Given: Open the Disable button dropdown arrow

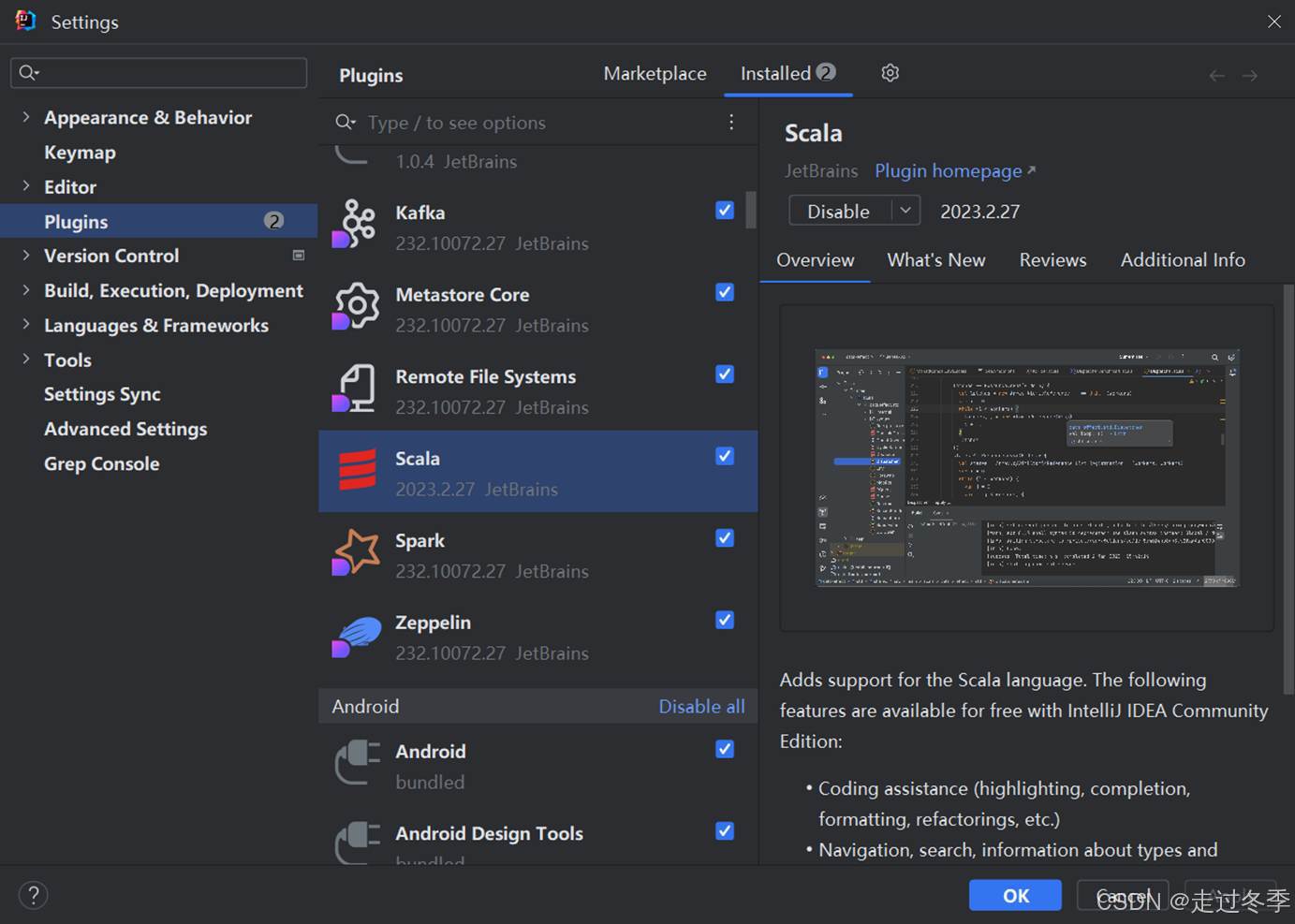Looking at the screenshot, I should tap(905, 211).
